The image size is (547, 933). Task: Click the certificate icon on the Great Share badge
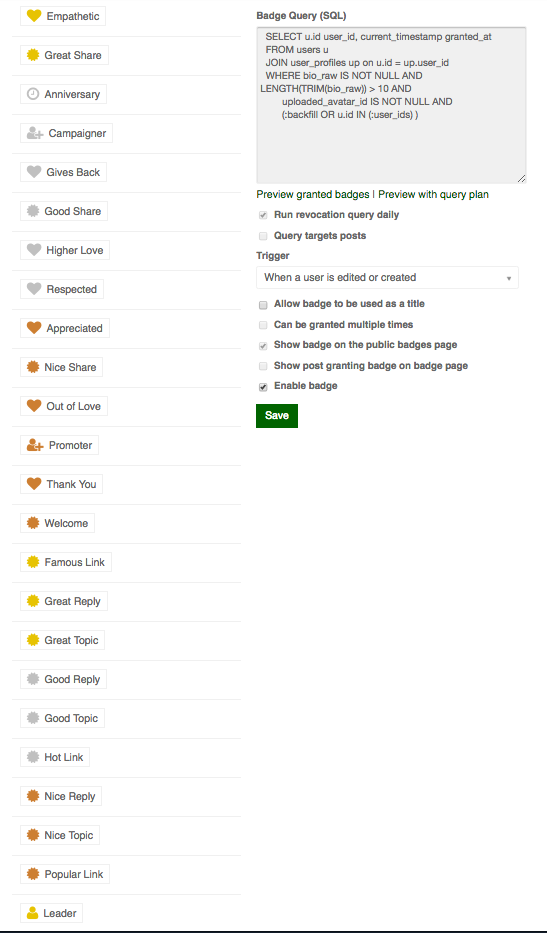(33, 55)
